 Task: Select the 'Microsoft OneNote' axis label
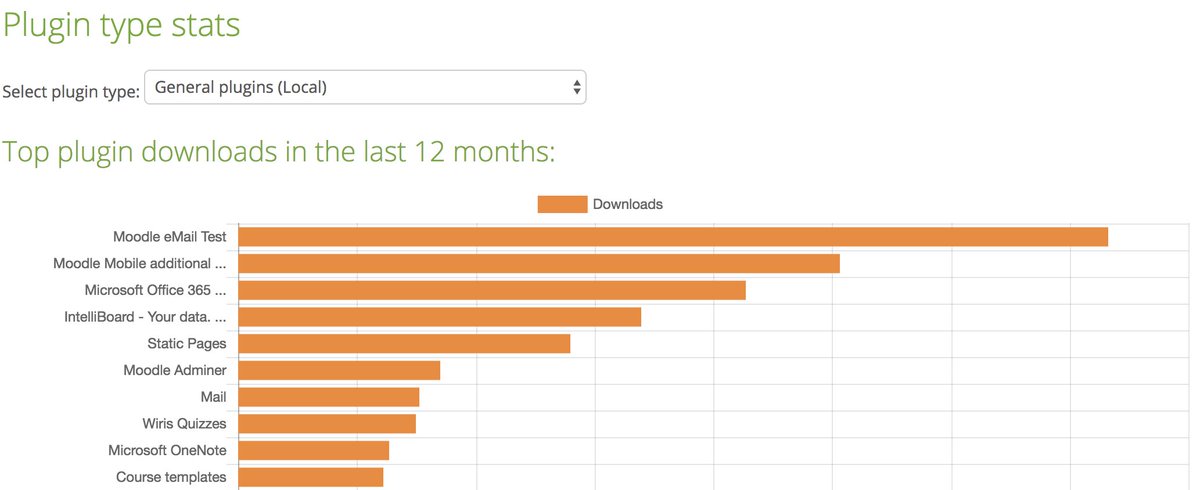pos(168,451)
